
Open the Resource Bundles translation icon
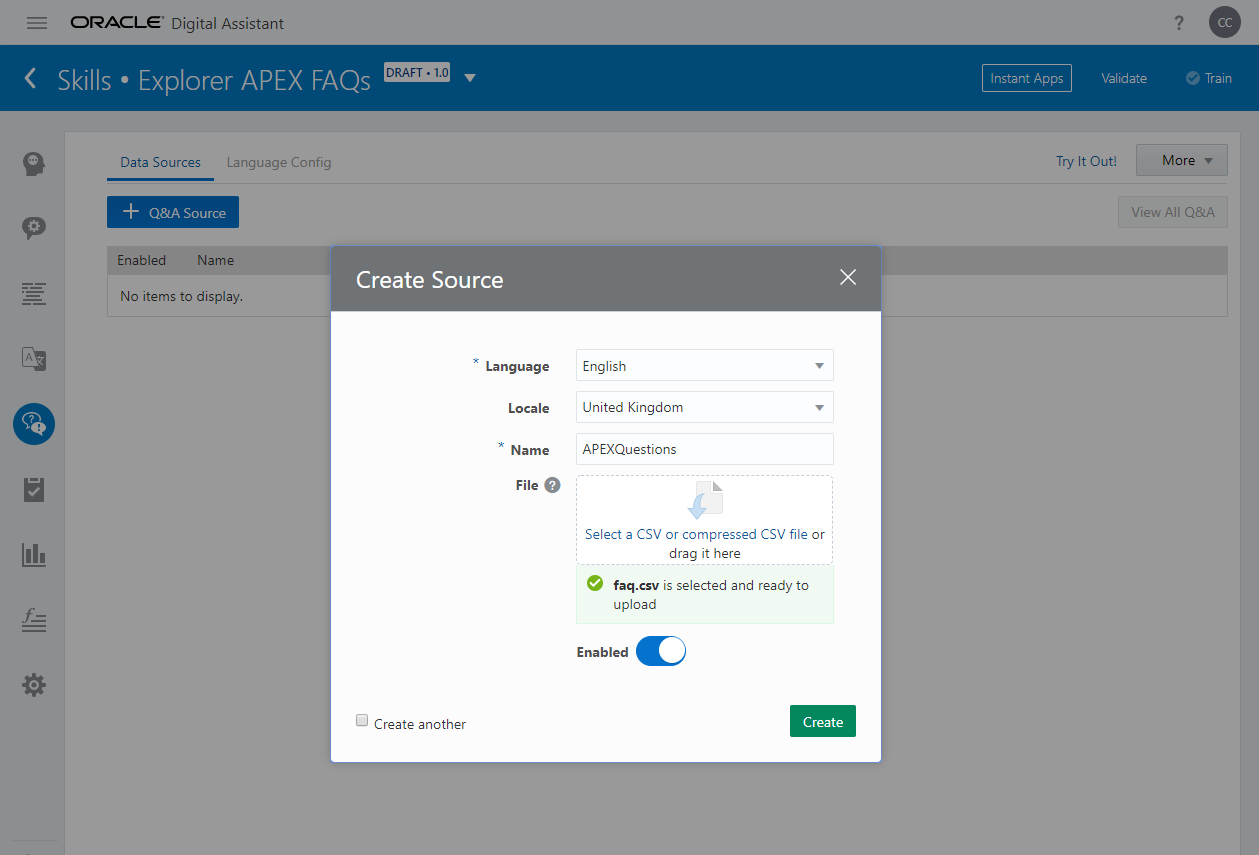34,359
